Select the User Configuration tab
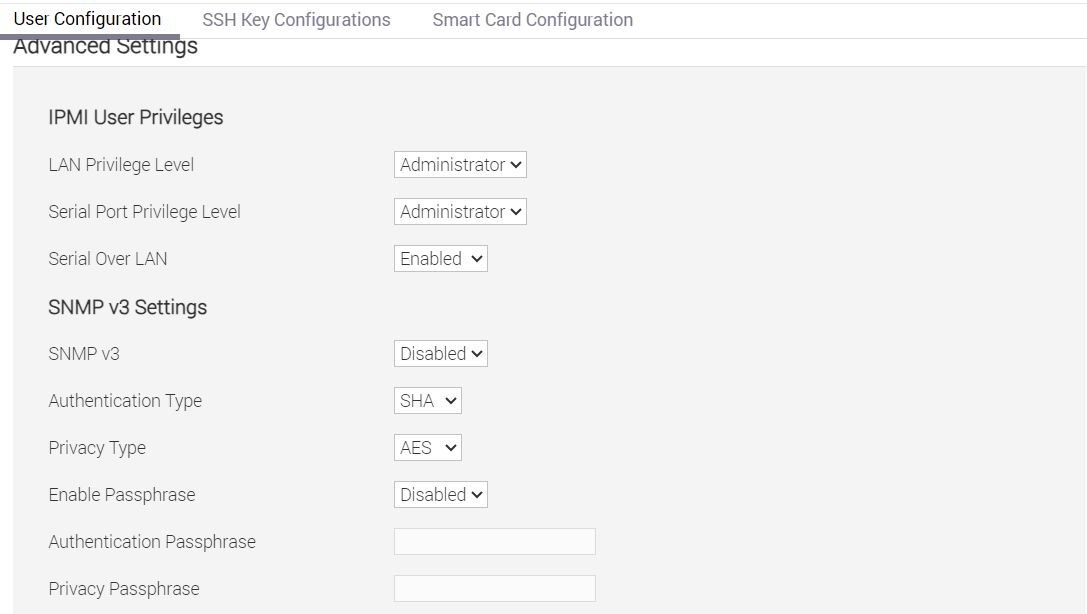This screenshot has width=1087, height=614. 88,19
